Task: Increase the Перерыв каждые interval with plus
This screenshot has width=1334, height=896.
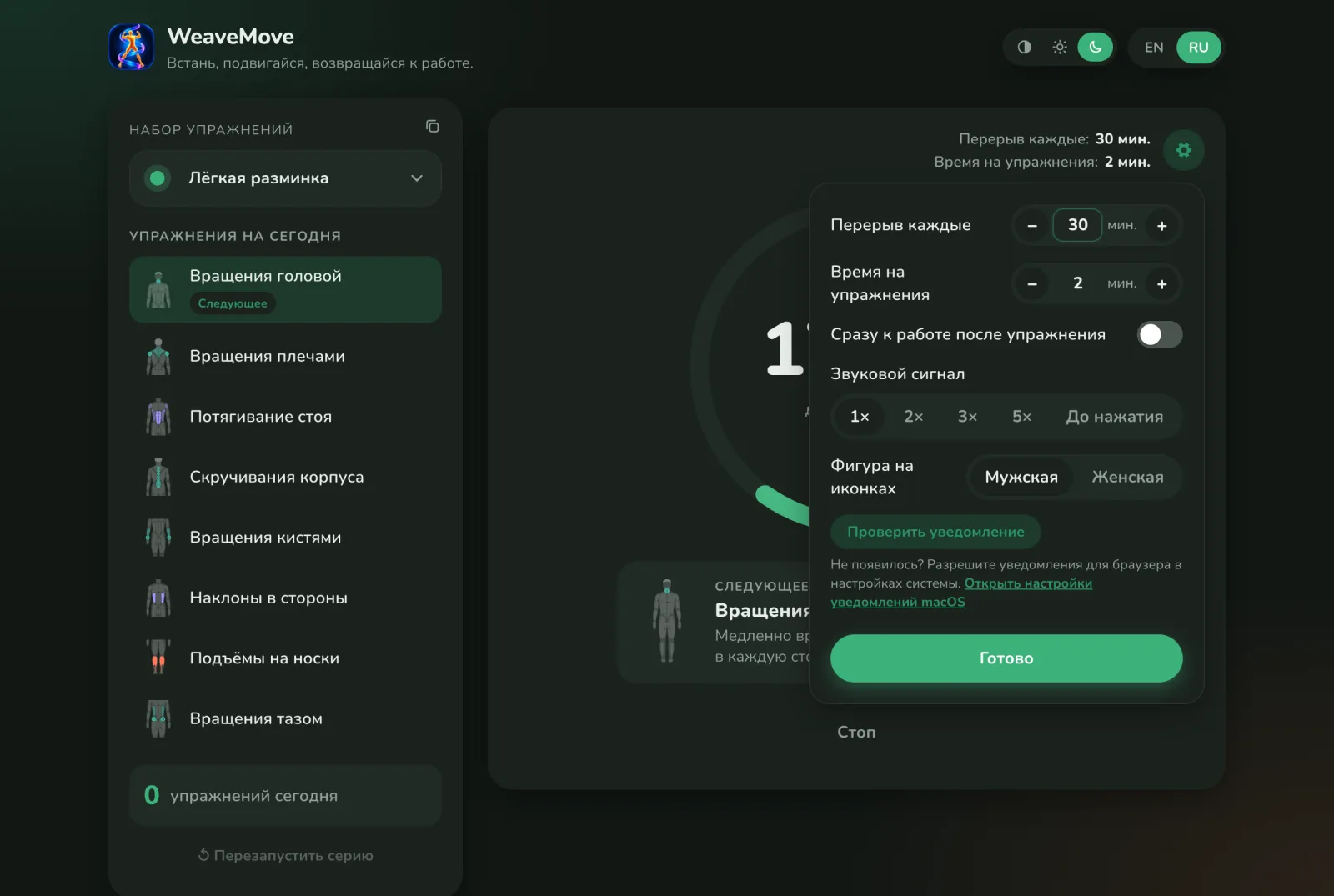Action: tap(1161, 226)
